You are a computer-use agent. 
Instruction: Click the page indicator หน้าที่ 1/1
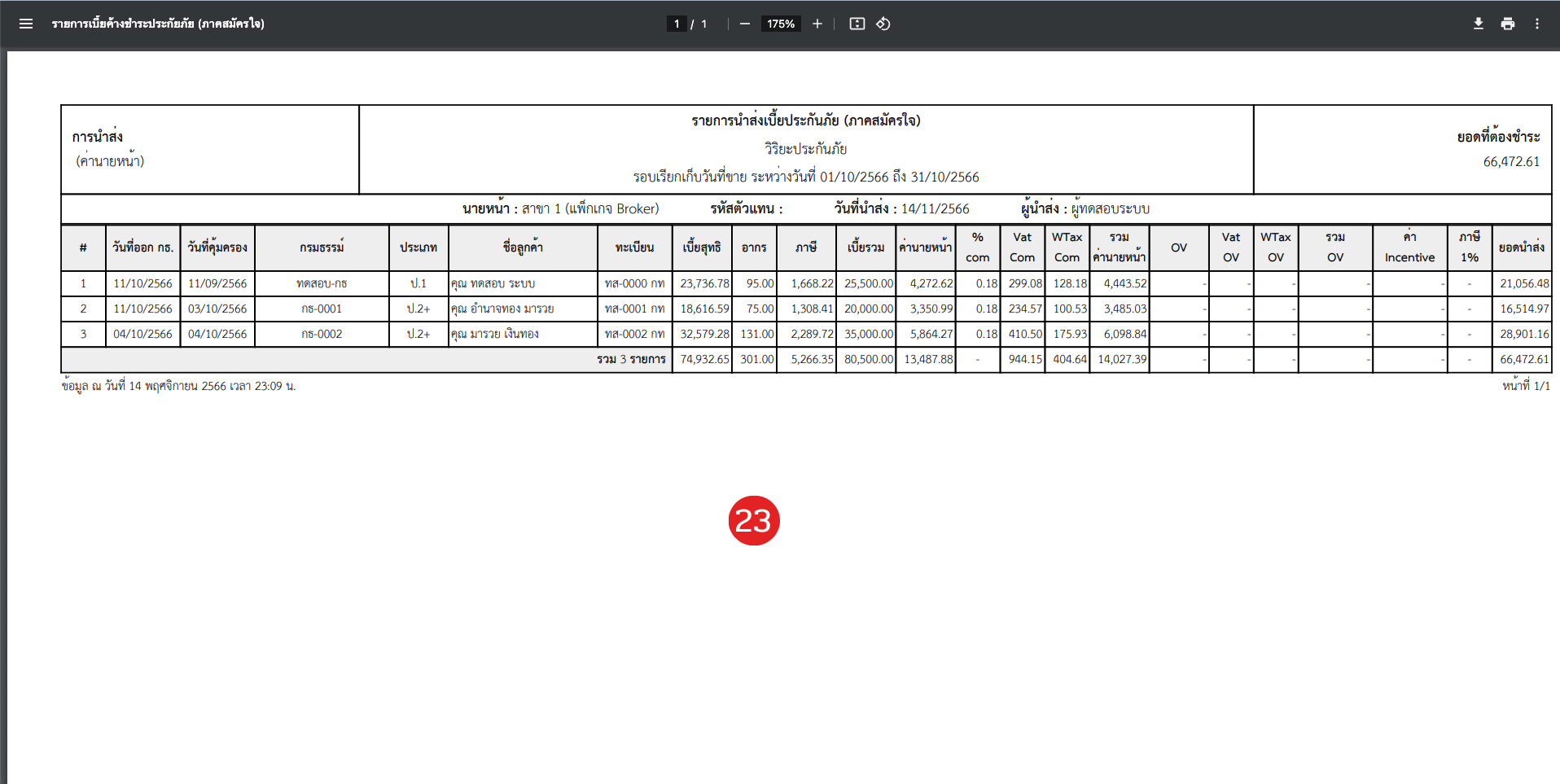(x=1526, y=386)
